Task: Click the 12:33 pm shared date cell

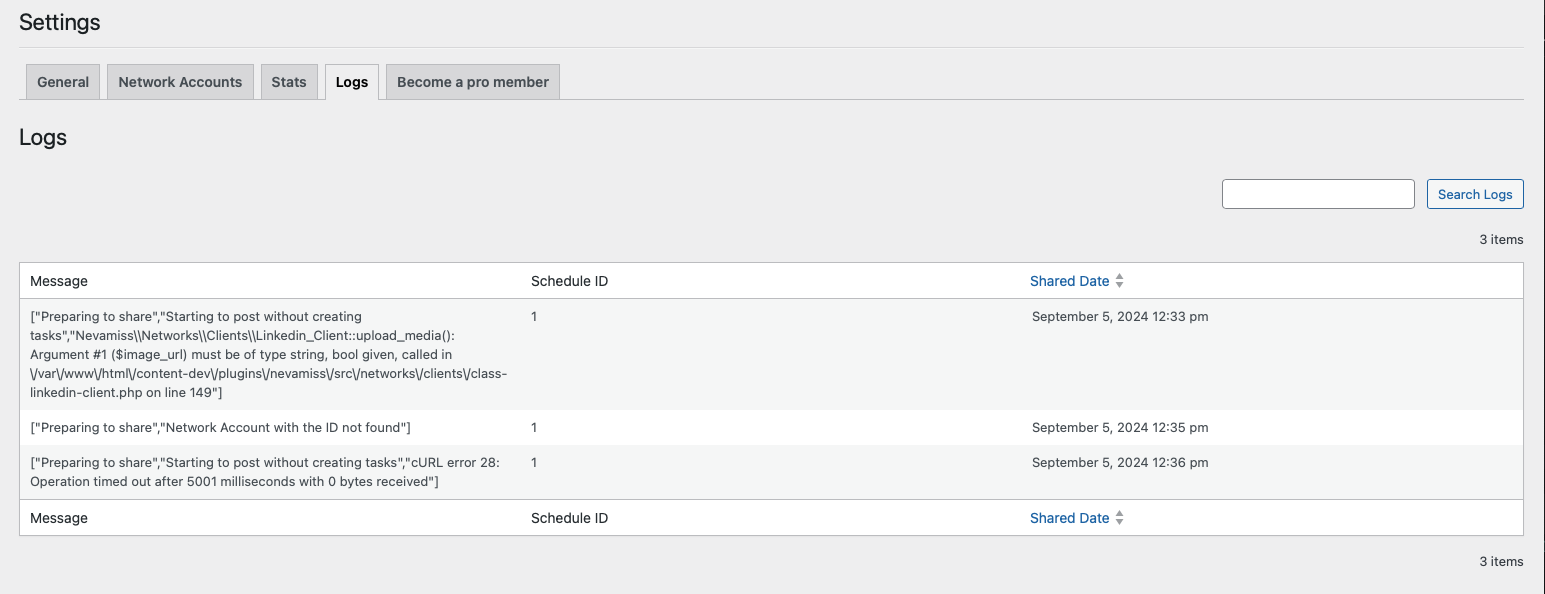Action: coord(1120,317)
